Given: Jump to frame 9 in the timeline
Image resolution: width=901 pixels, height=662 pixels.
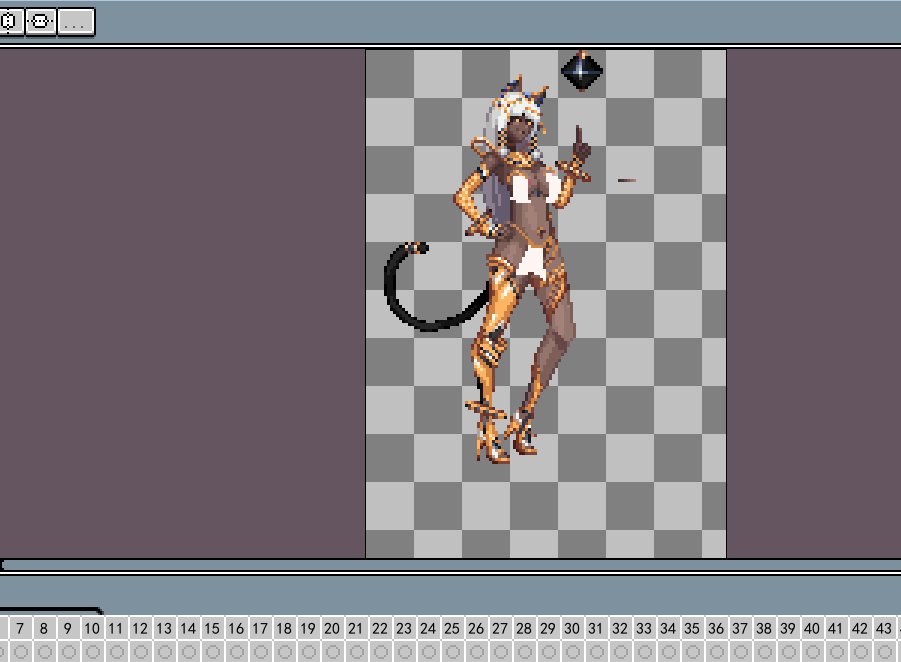Looking at the screenshot, I should (68, 628).
